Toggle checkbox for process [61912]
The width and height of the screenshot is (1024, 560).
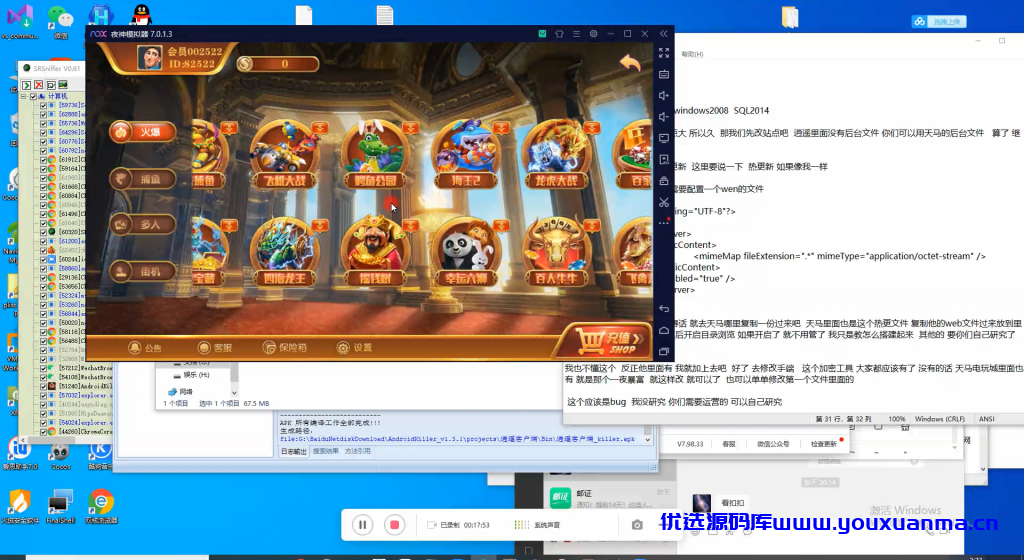coord(44,159)
